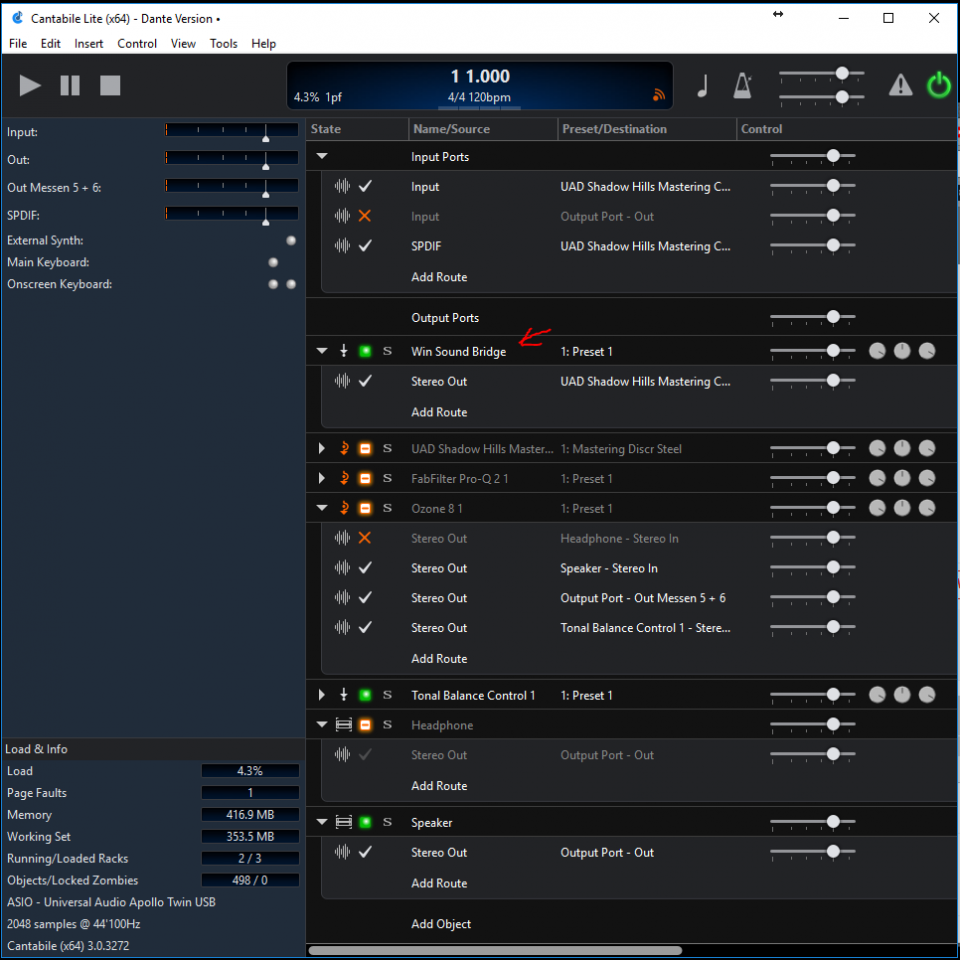Click the broadcast icon in the transport display
Viewport: 960px width, 960px height.
pyautogui.click(x=658, y=94)
